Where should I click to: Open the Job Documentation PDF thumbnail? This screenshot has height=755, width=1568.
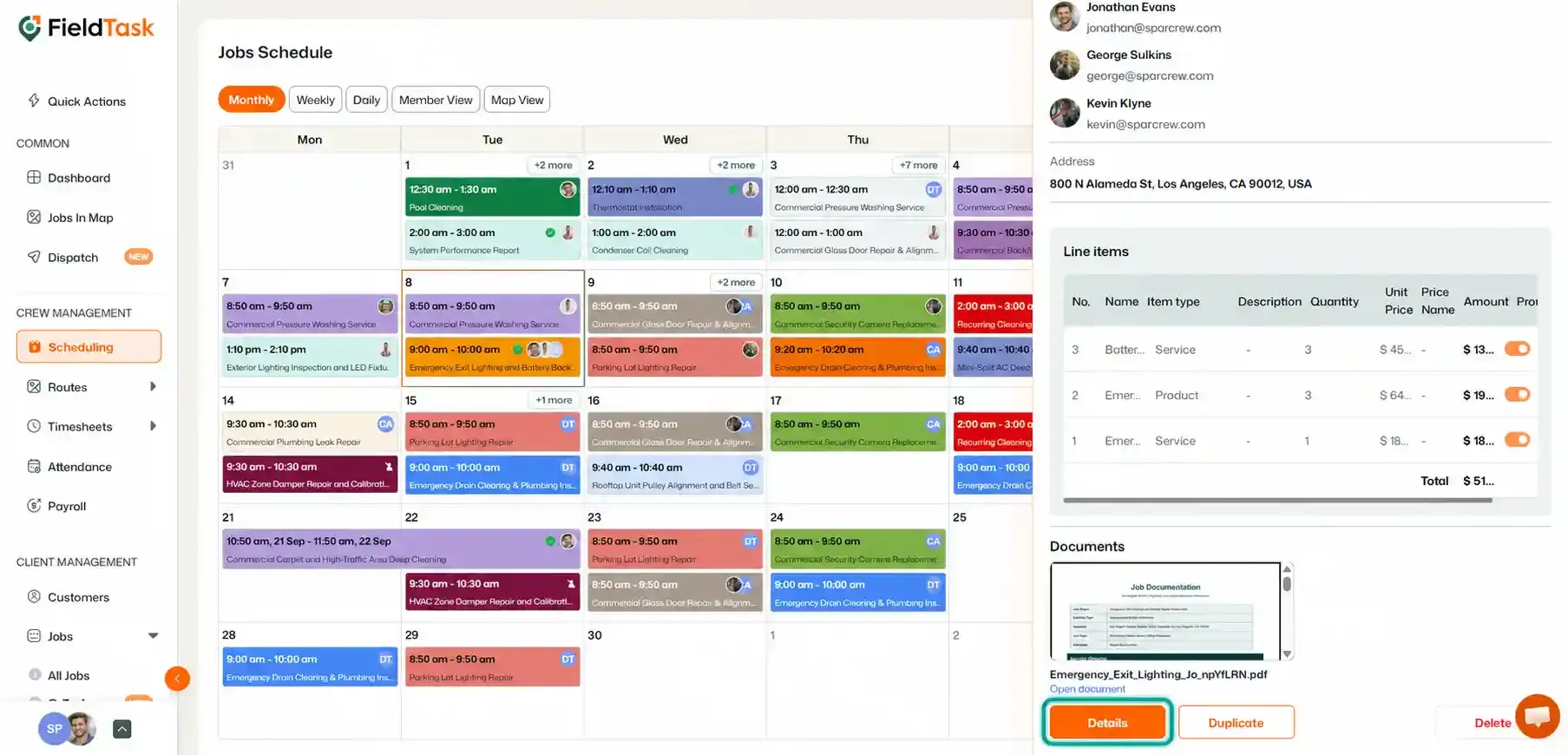tap(1165, 612)
